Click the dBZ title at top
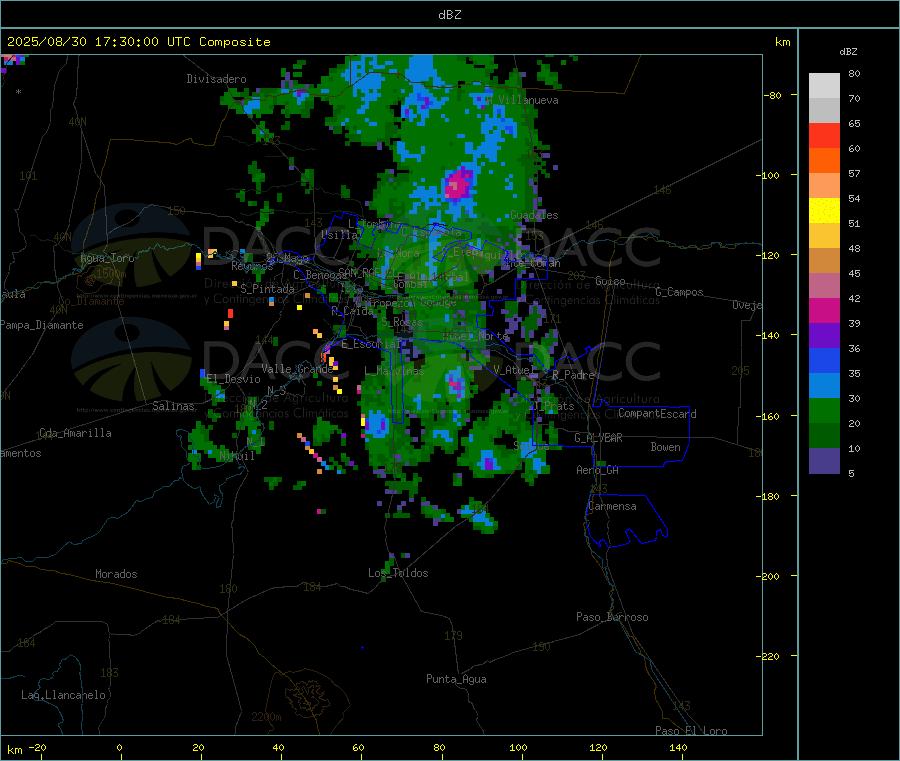Screen dimensions: 900x761 pyautogui.click(x=449, y=15)
